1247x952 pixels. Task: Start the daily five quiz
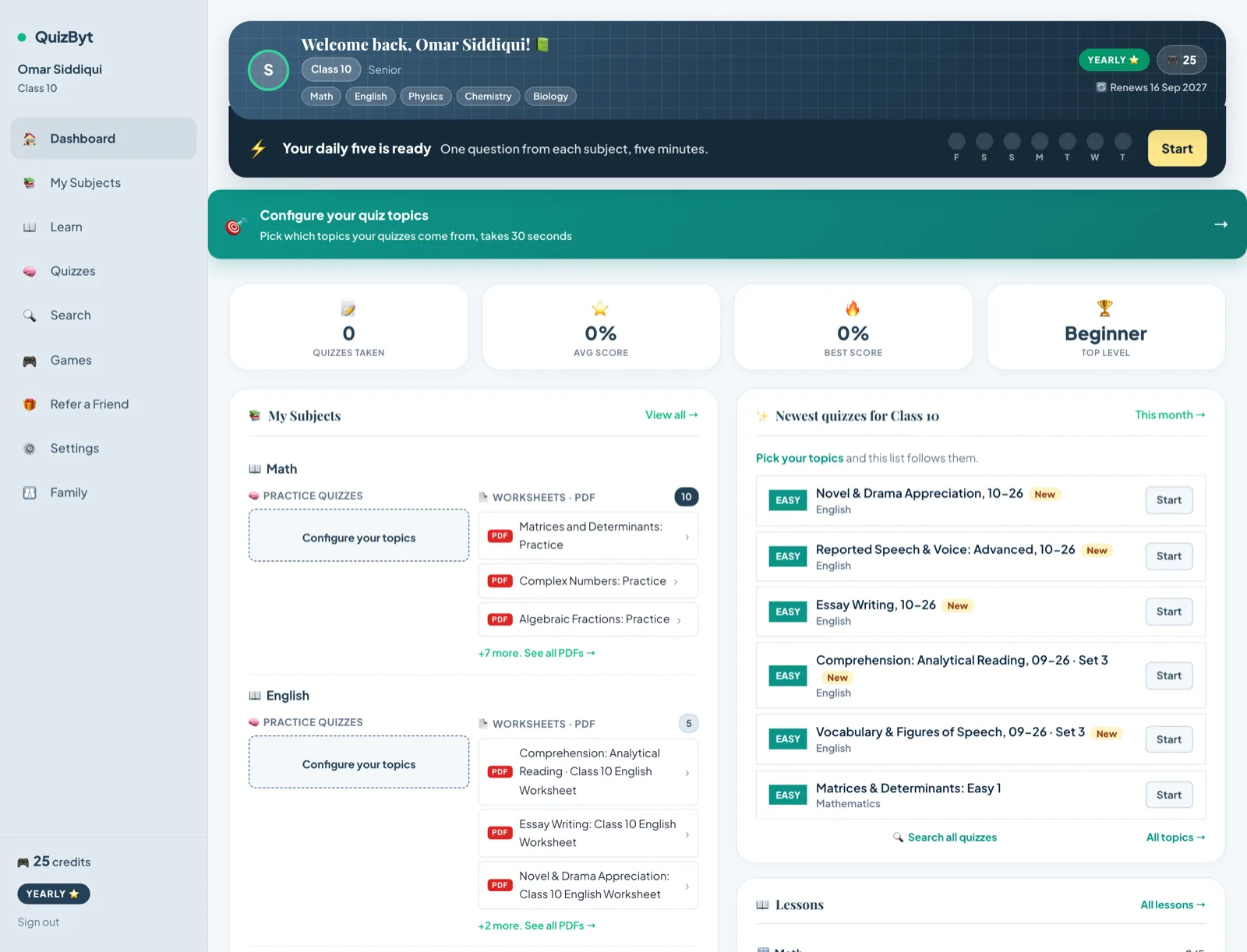[x=1177, y=149]
